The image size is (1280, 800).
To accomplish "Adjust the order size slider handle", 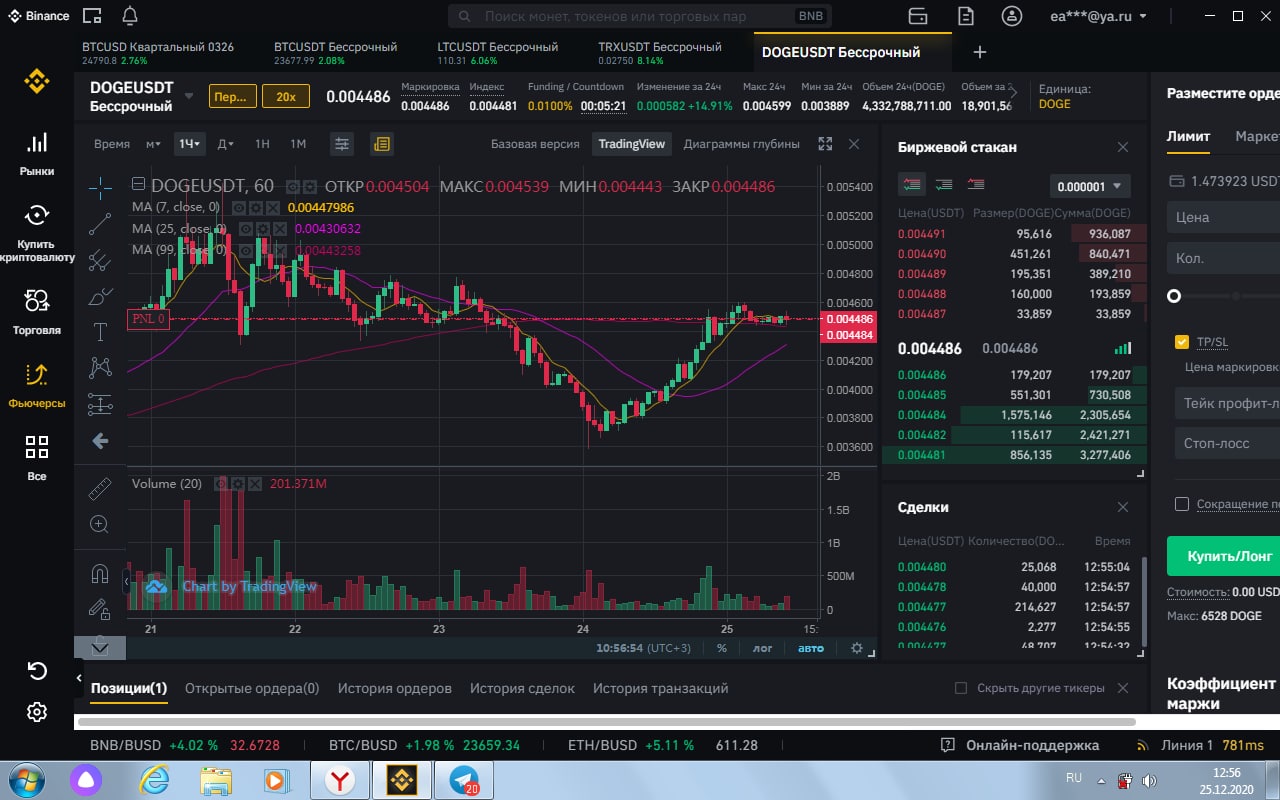I will [1174, 296].
